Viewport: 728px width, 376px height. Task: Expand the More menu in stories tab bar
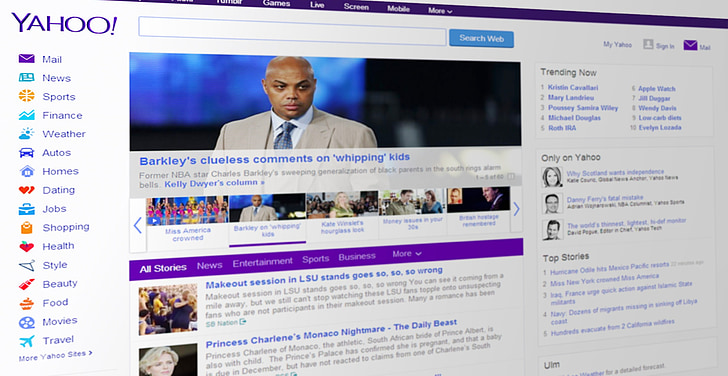coord(407,253)
